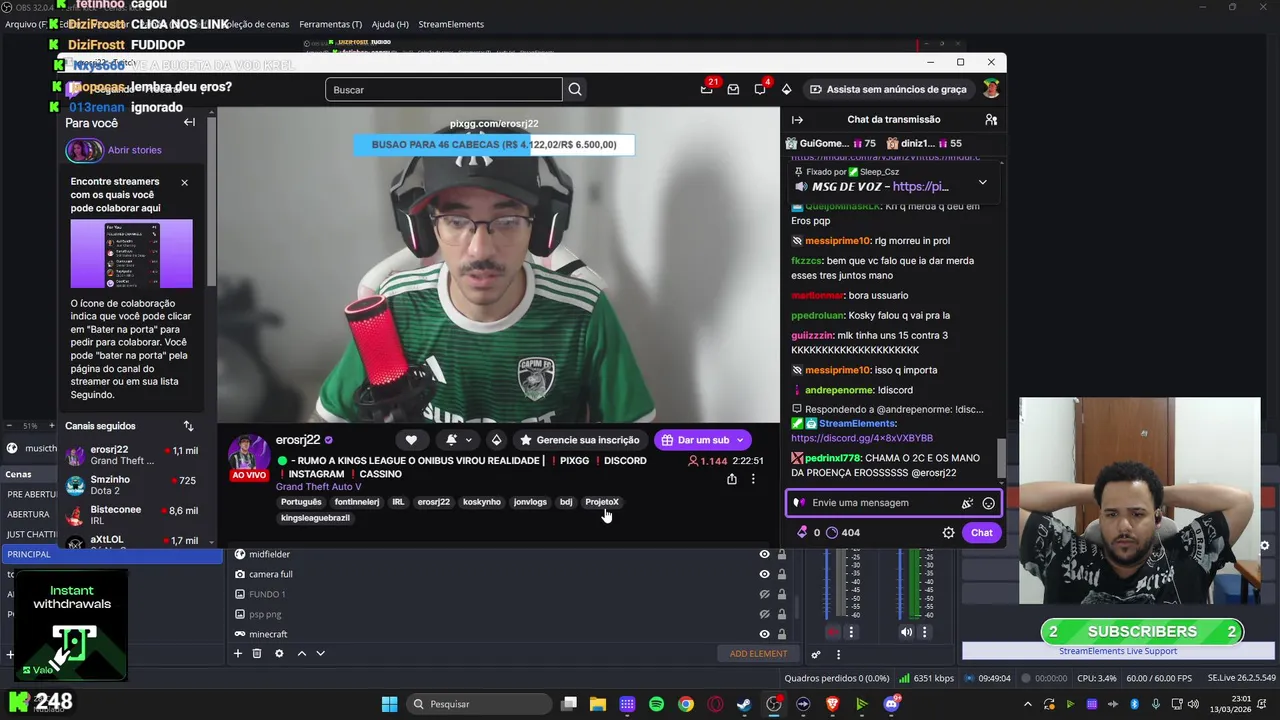Open the discord.gg link in chat
Screen dimensions: 1280x720
[862, 438]
